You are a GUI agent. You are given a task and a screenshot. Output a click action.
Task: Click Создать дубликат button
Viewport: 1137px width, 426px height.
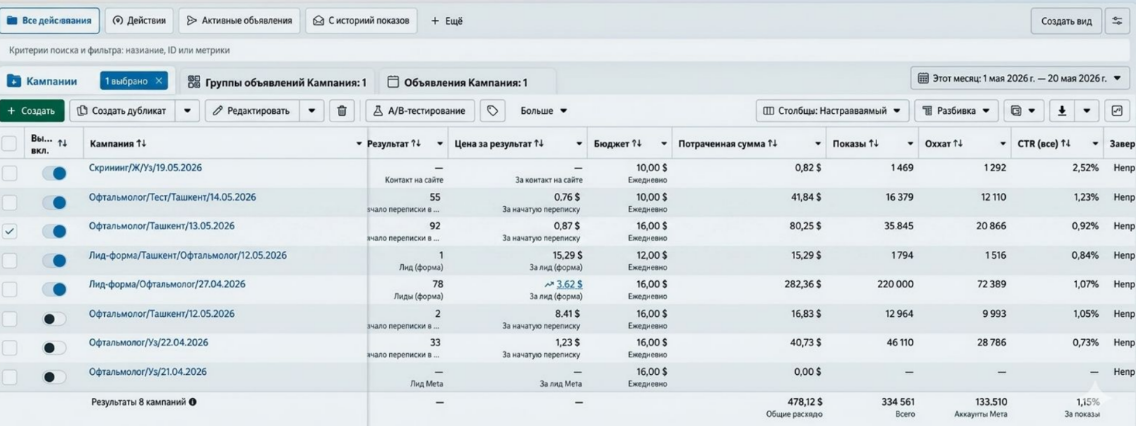(x=124, y=111)
